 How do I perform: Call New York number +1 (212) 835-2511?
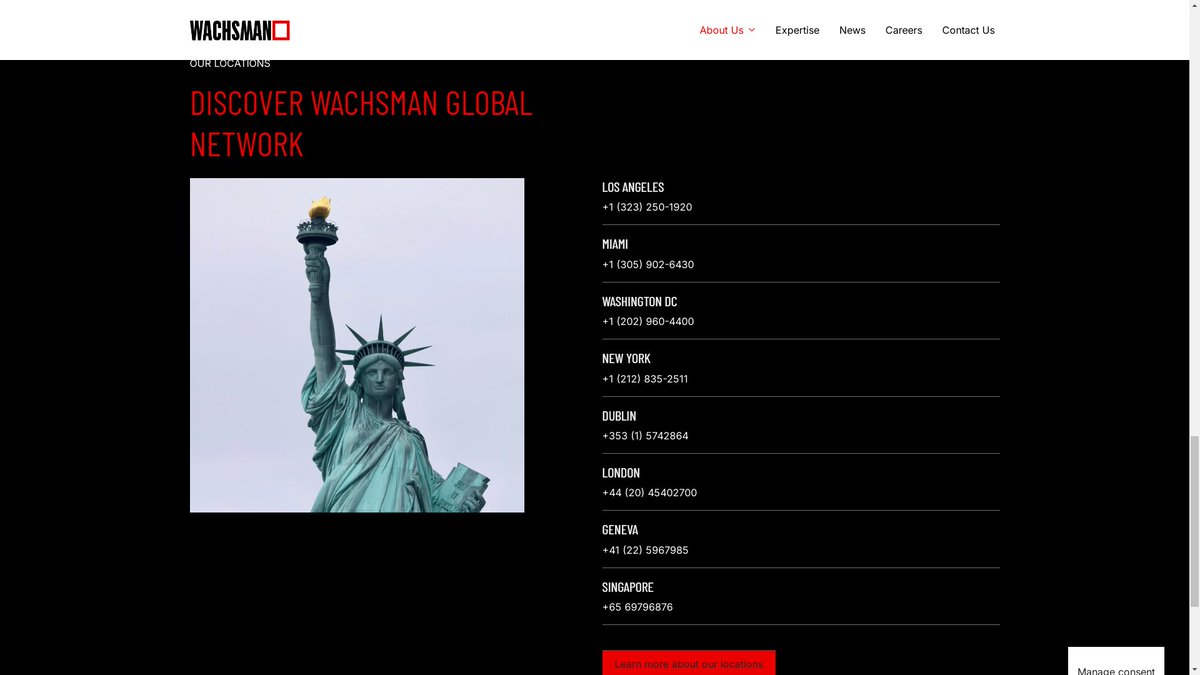pyautogui.click(x=645, y=379)
